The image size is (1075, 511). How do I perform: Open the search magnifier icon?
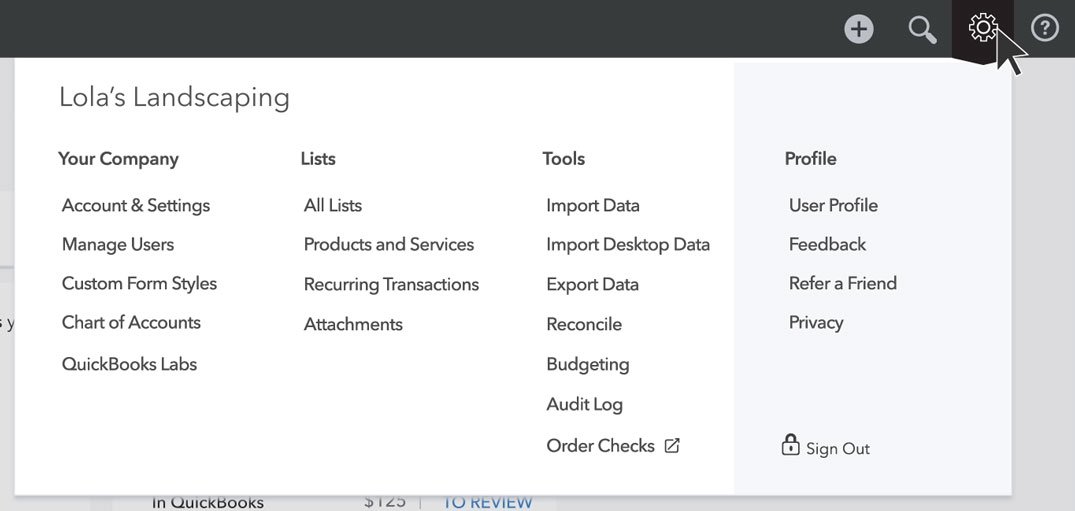922,30
